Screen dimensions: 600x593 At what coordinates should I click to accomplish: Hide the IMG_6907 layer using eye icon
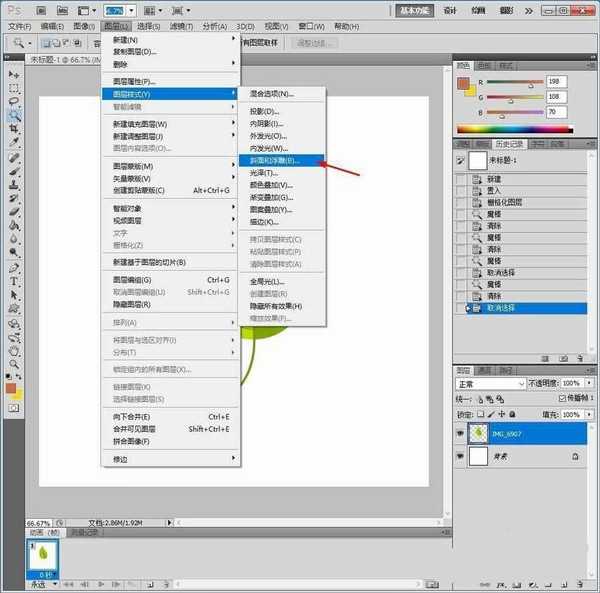460,435
